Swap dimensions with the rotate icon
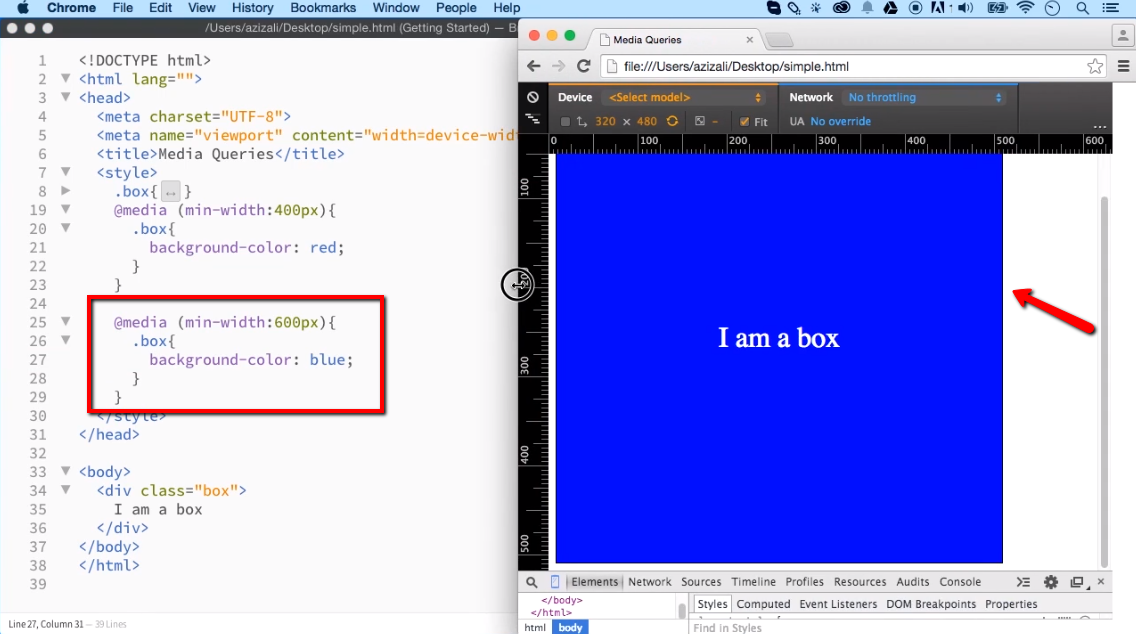The width and height of the screenshot is (1136, 634). coord(672,121)
